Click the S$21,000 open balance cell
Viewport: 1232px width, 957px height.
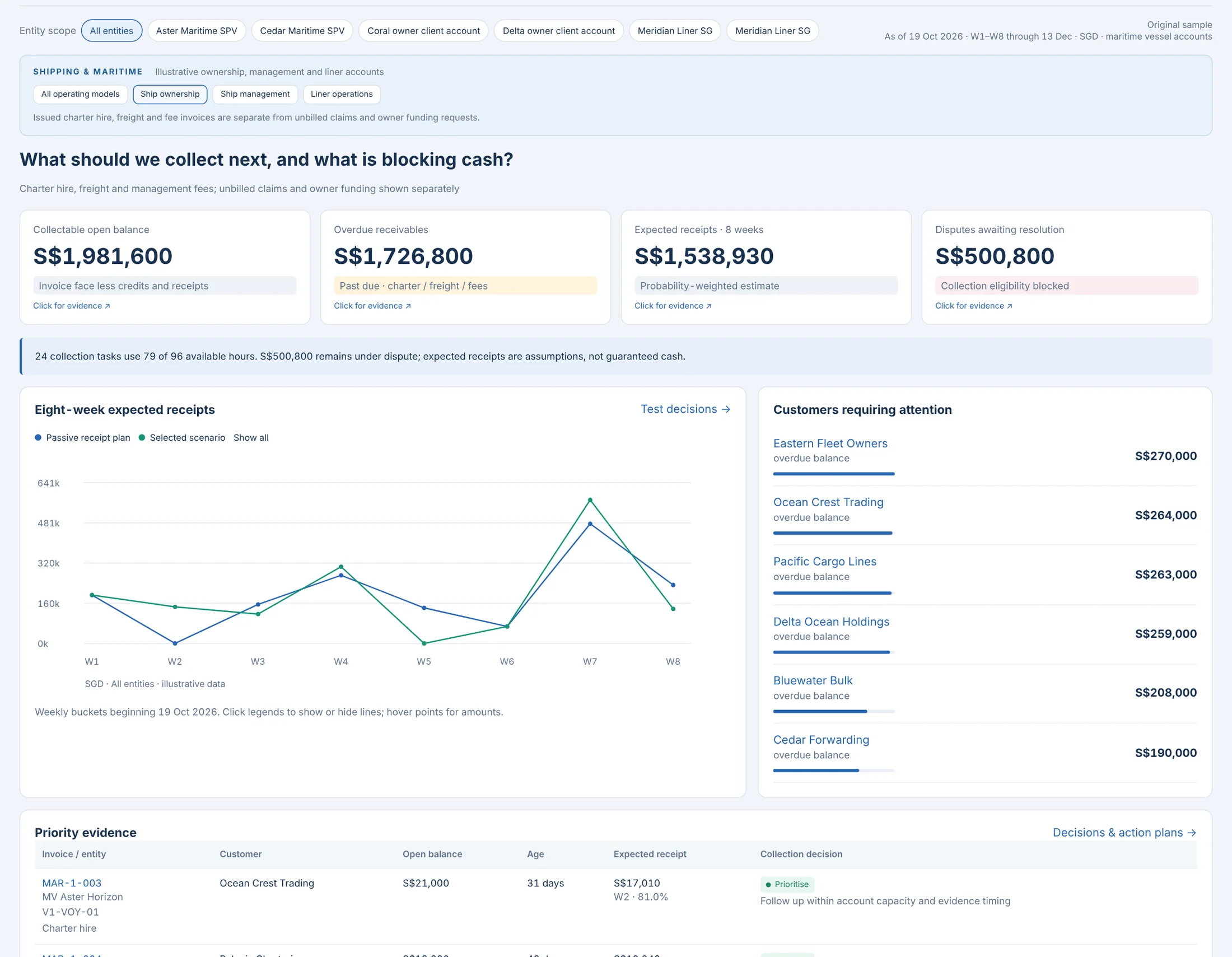pos(426,883)
